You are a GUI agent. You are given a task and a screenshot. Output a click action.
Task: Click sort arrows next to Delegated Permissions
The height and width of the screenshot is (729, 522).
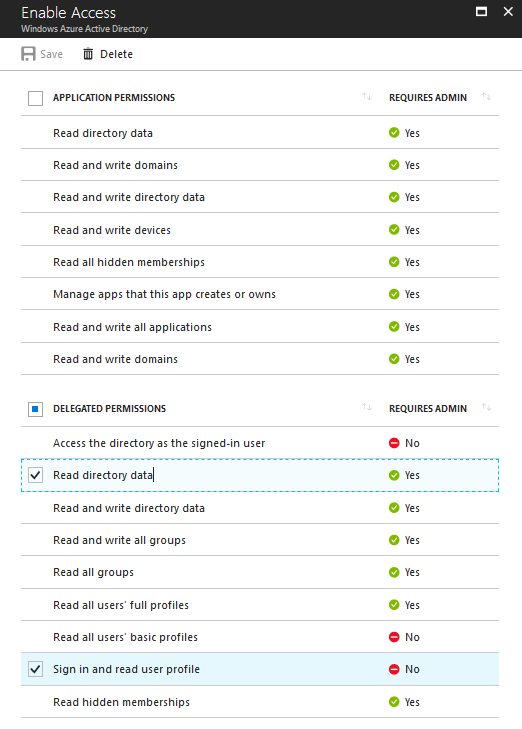coord(367,407)
